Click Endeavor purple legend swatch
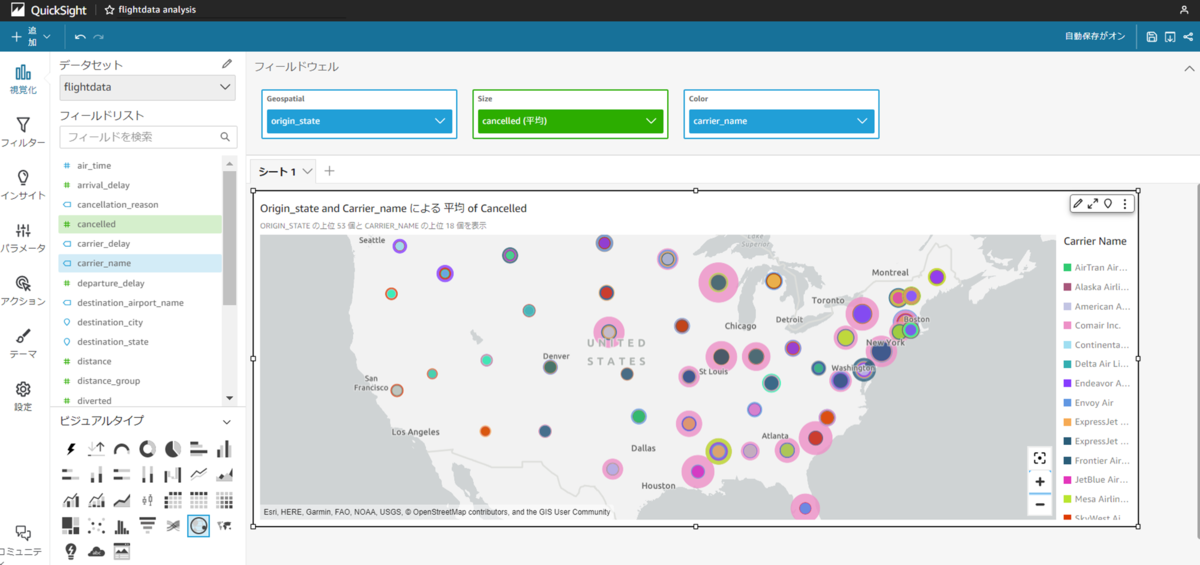The width and height of the screenshot is (1200, 565). coord(1068,383)
